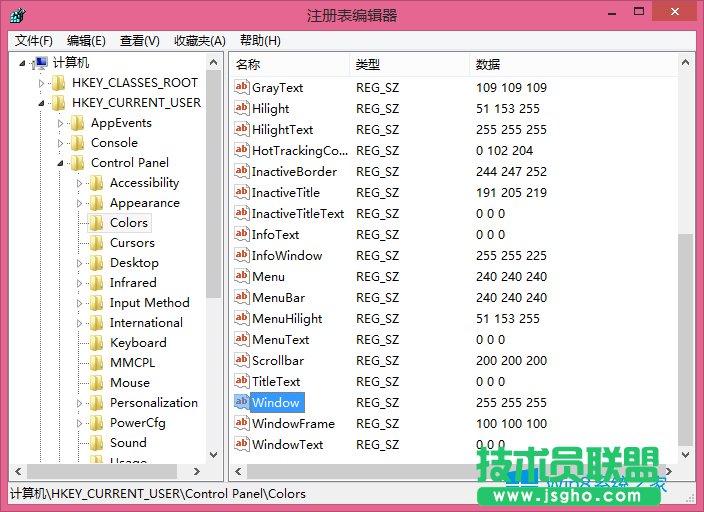Click data 100 100 100 of WindowFrame

511,424
